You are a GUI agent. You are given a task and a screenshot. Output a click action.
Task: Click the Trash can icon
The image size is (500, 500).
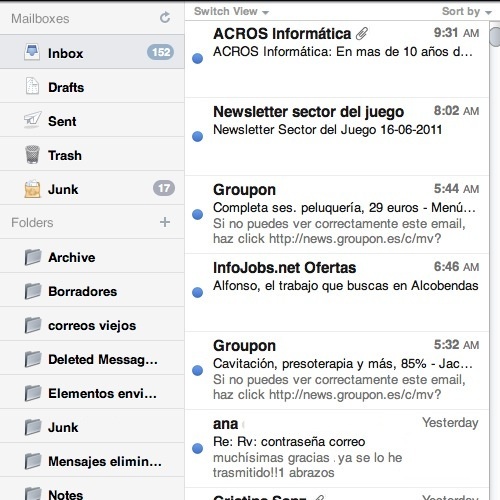pyautogui.click(x=32, y=155)
